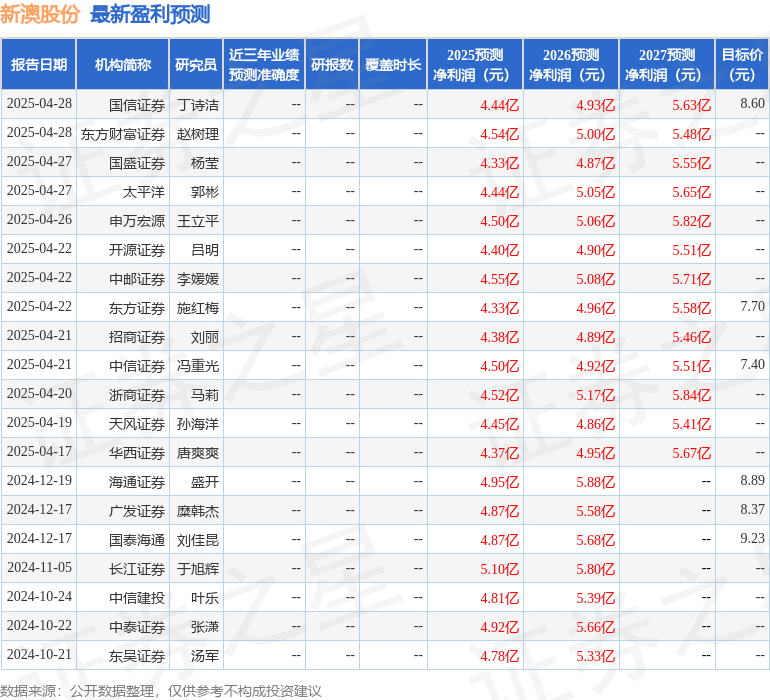Click analyst name 糜韩杰
Image resolution: width=770 pixels, height=700 pixels.
coord(197,510)
